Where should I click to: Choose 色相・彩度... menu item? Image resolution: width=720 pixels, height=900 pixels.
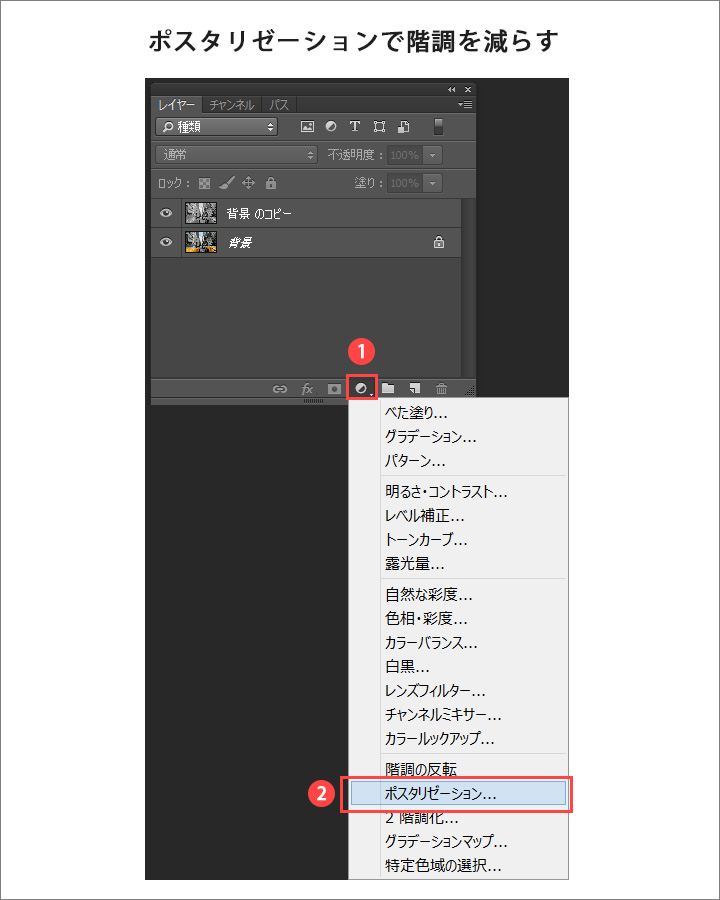[x=458, y=619]
